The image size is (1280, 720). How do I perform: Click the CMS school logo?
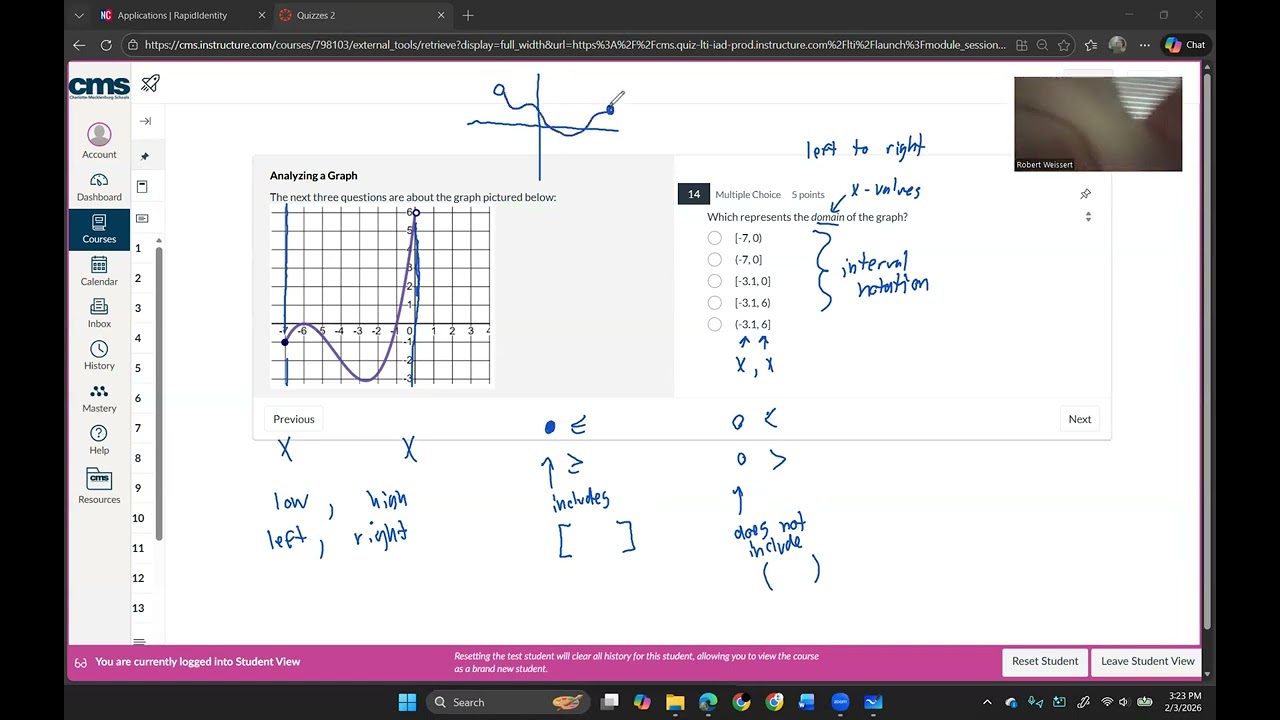pos(99,86)
